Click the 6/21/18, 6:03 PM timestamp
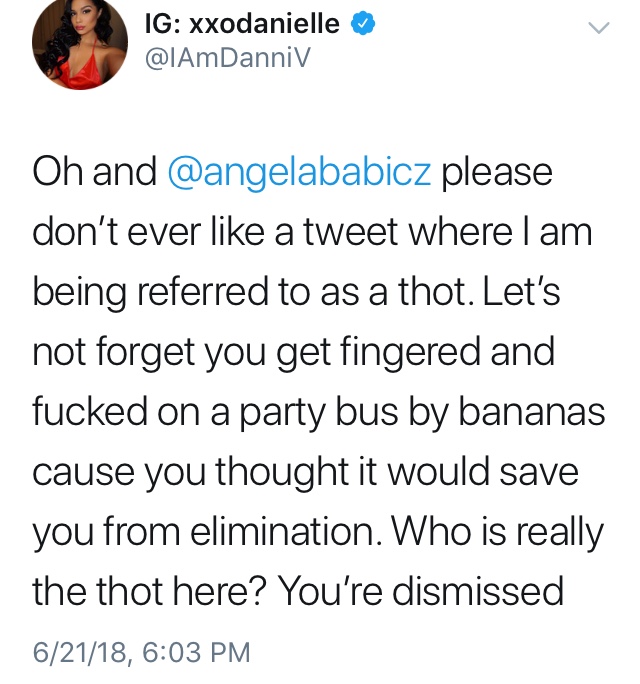The width and height of the screenshot is (640, 684). (x=142, y=652)
